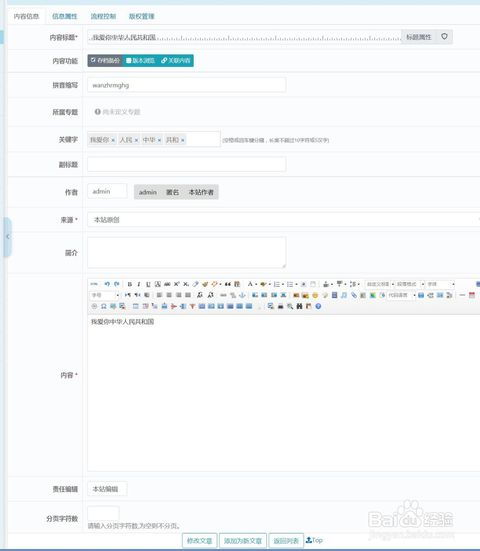This screenshot has width=480, height=551.
Task: Open editor help via blue question icon
Action: (x=318, y=306)
